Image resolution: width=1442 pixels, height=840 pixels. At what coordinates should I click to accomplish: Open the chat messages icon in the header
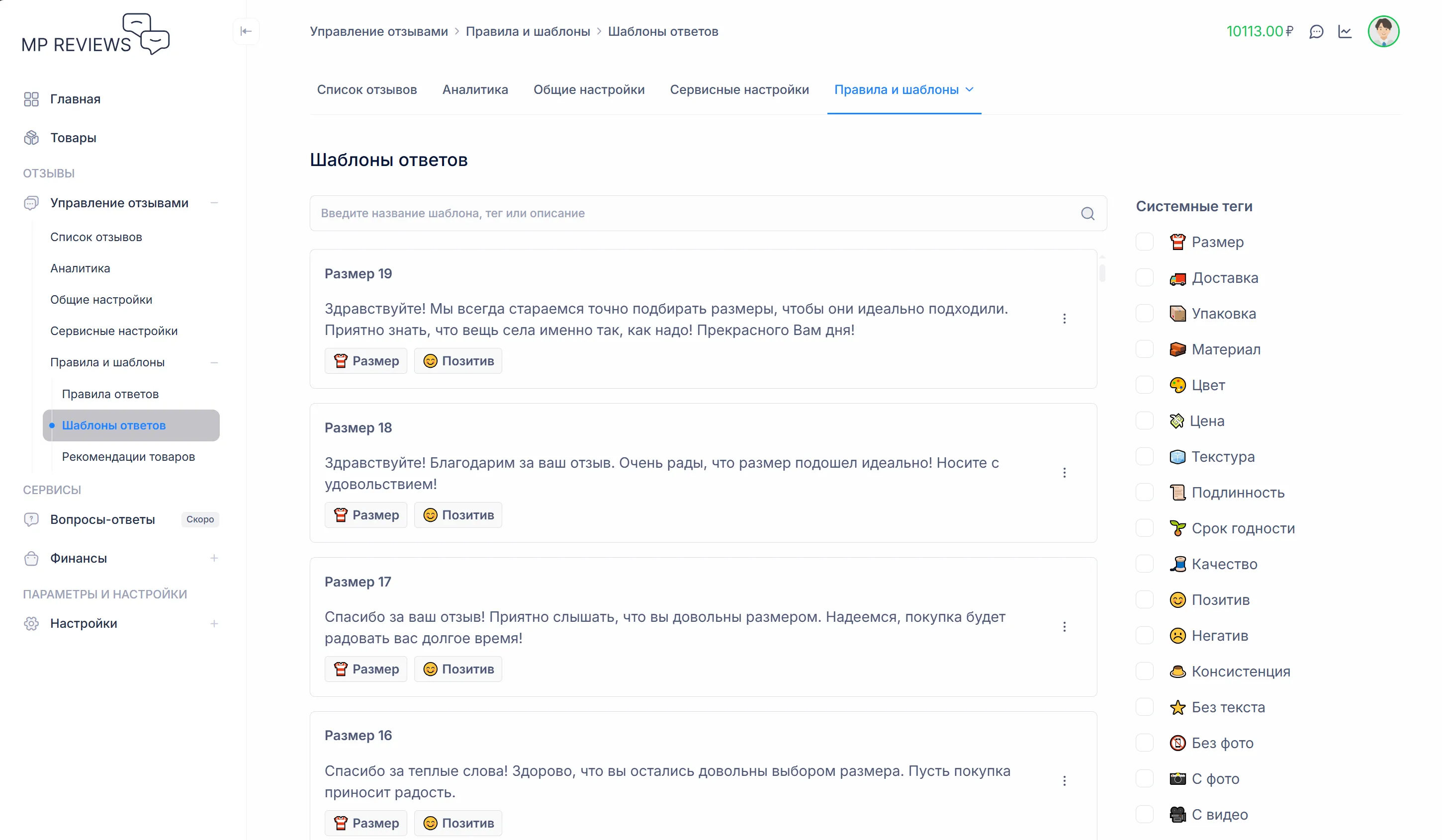click(1317, 31)
